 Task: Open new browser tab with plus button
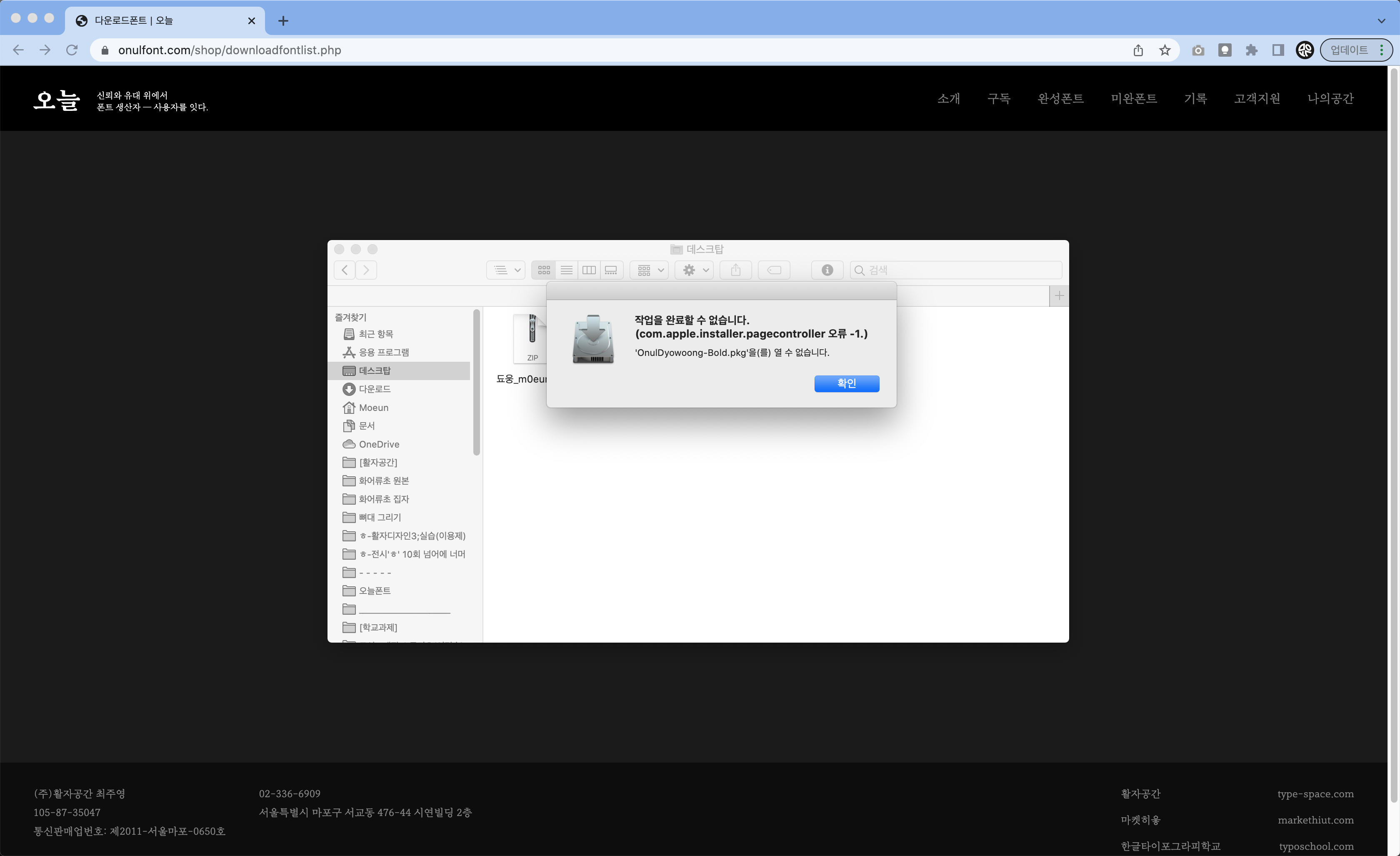point(283,21)
